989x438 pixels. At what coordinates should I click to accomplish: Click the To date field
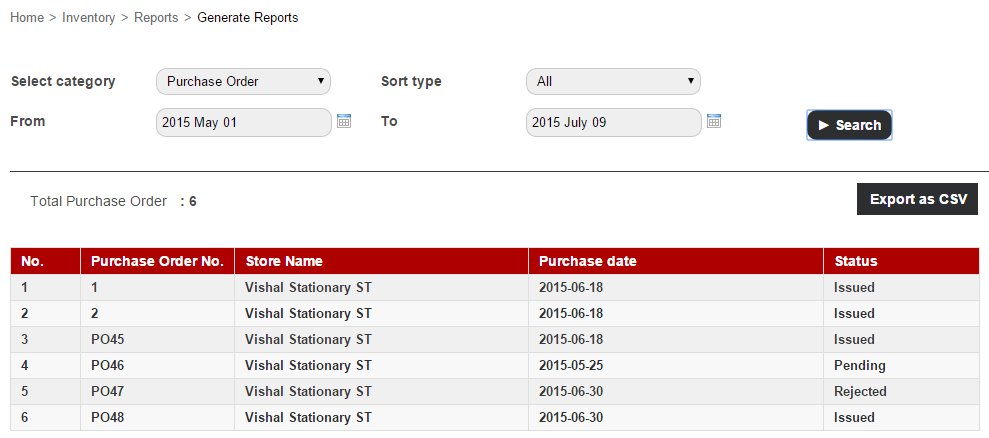[613, 122]
